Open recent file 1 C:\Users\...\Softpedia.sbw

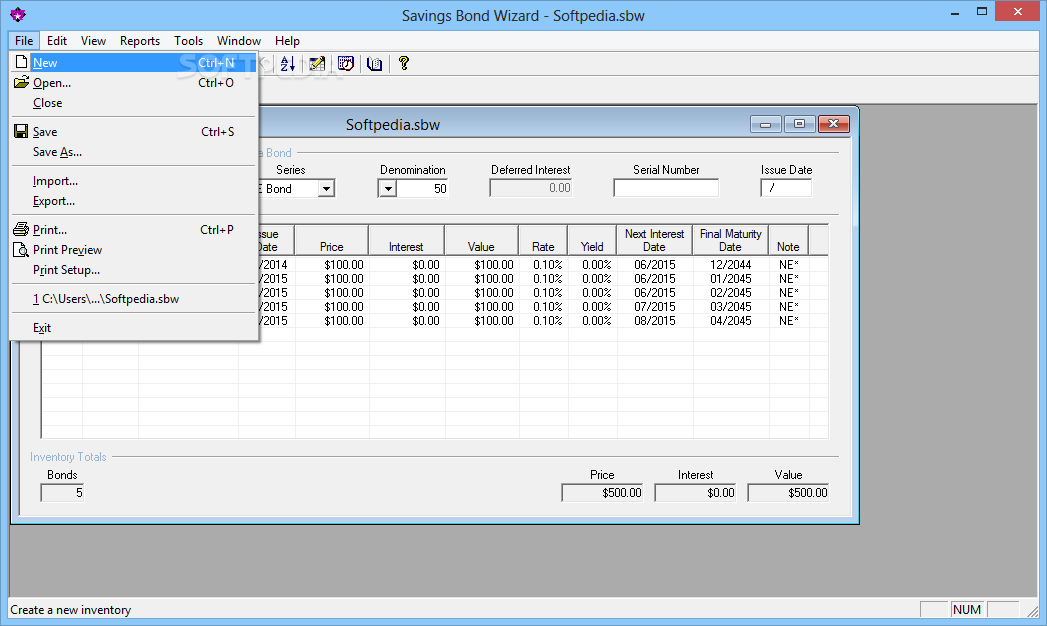134,299
